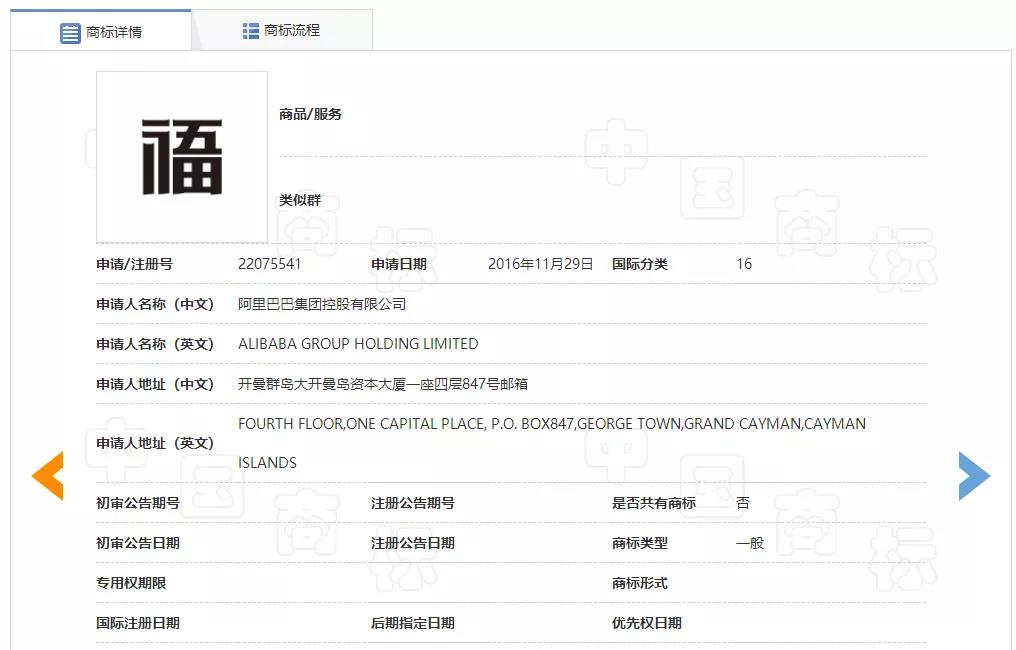
Task: Select the 福 trademark image
Action: click(181, 156)
